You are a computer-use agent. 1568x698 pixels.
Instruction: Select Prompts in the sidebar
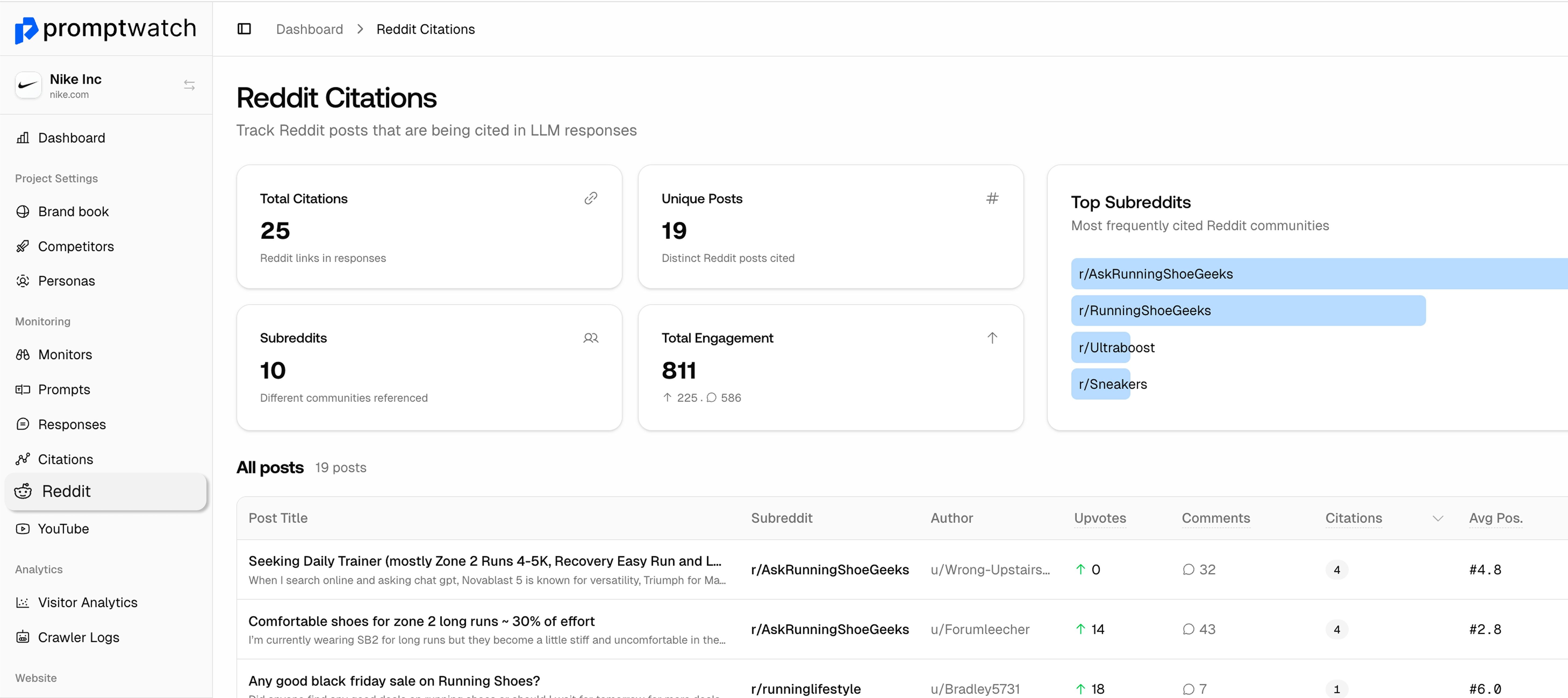click(x=64, y=389)
